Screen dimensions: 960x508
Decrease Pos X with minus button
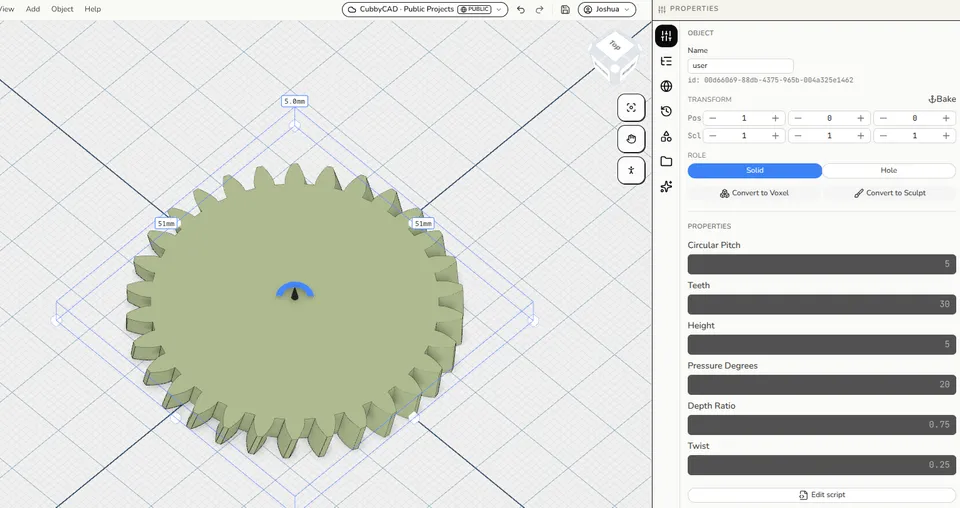[x=712, y=118]
